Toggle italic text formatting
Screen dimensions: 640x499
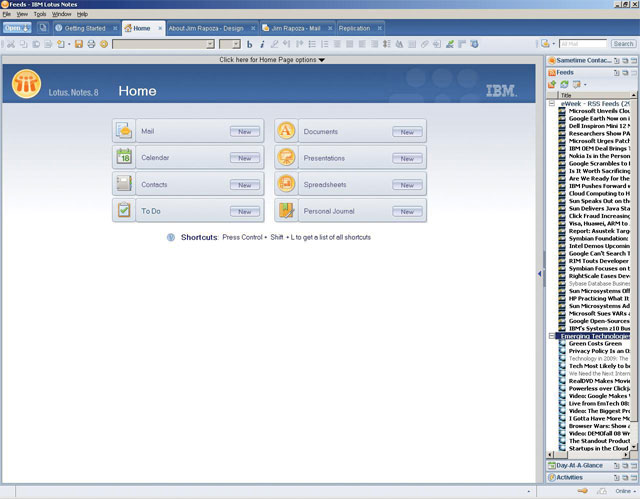[262, 44]
